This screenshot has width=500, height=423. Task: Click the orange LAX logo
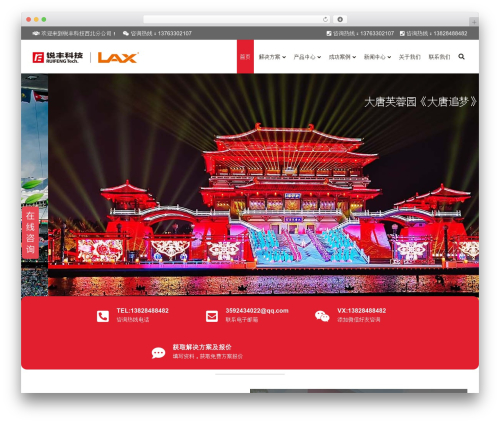[118, 57]
